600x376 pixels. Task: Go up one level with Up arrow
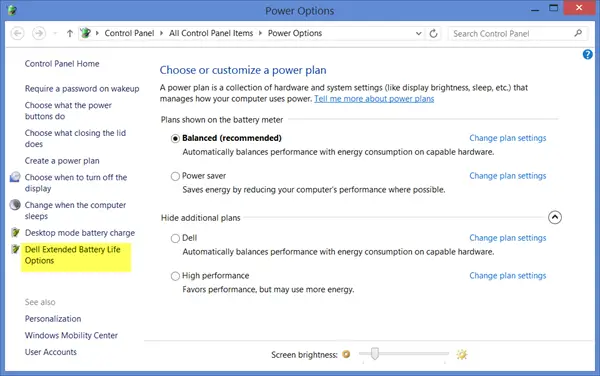pyautogui.click(x=70, y=34)
